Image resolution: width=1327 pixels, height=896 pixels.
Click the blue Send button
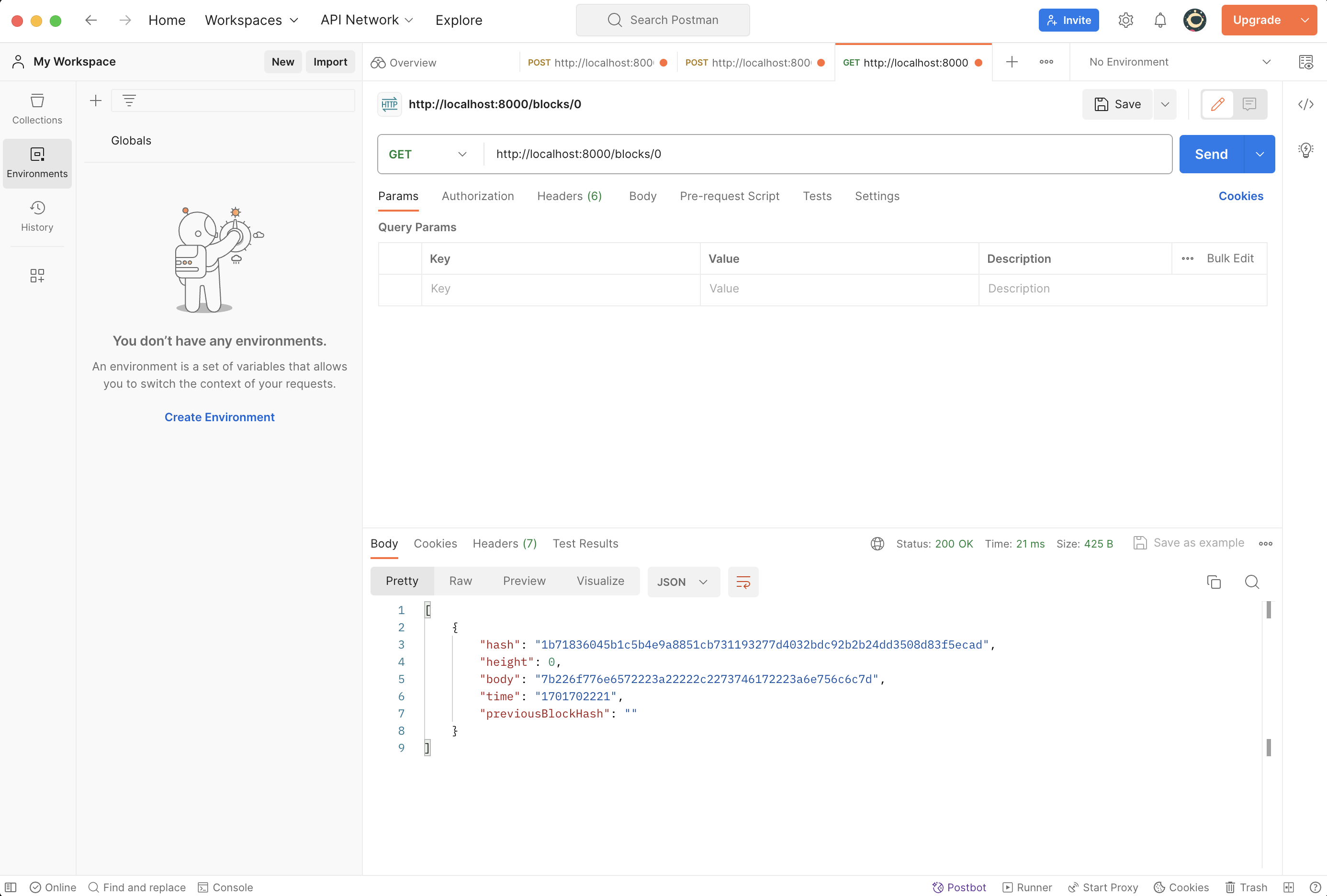1211,154
